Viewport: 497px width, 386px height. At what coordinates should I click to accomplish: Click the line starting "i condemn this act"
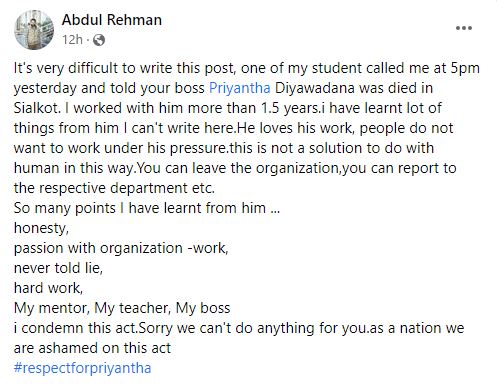(239, 328)
